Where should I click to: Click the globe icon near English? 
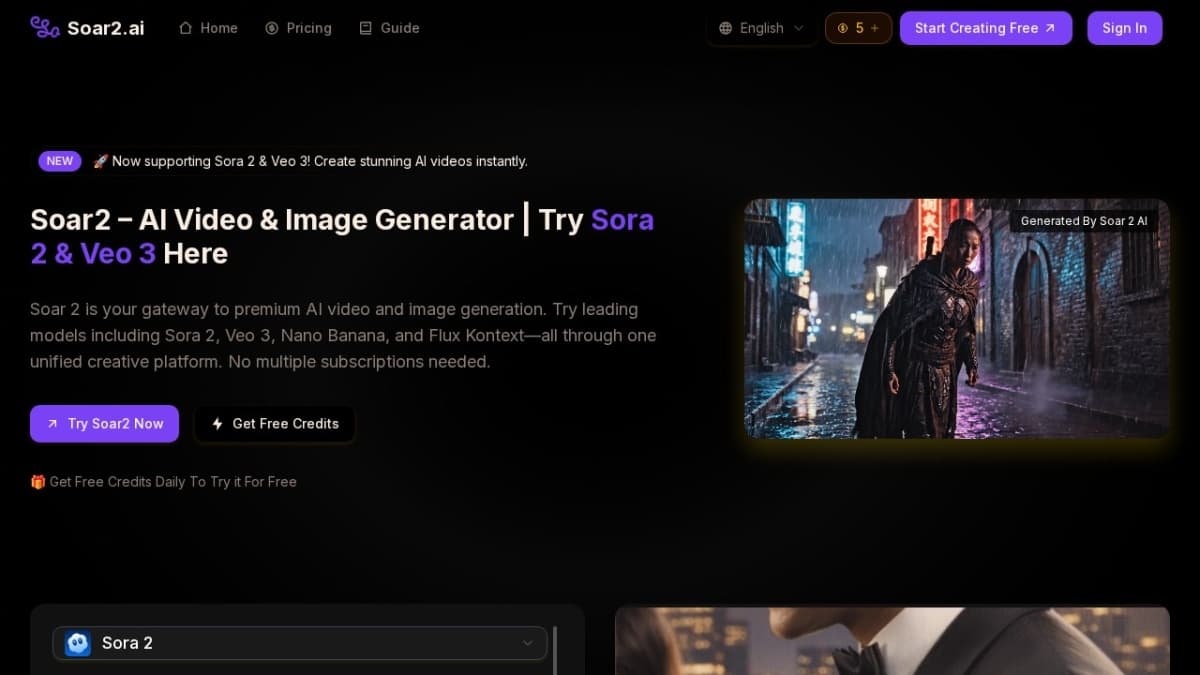[725, 28]
